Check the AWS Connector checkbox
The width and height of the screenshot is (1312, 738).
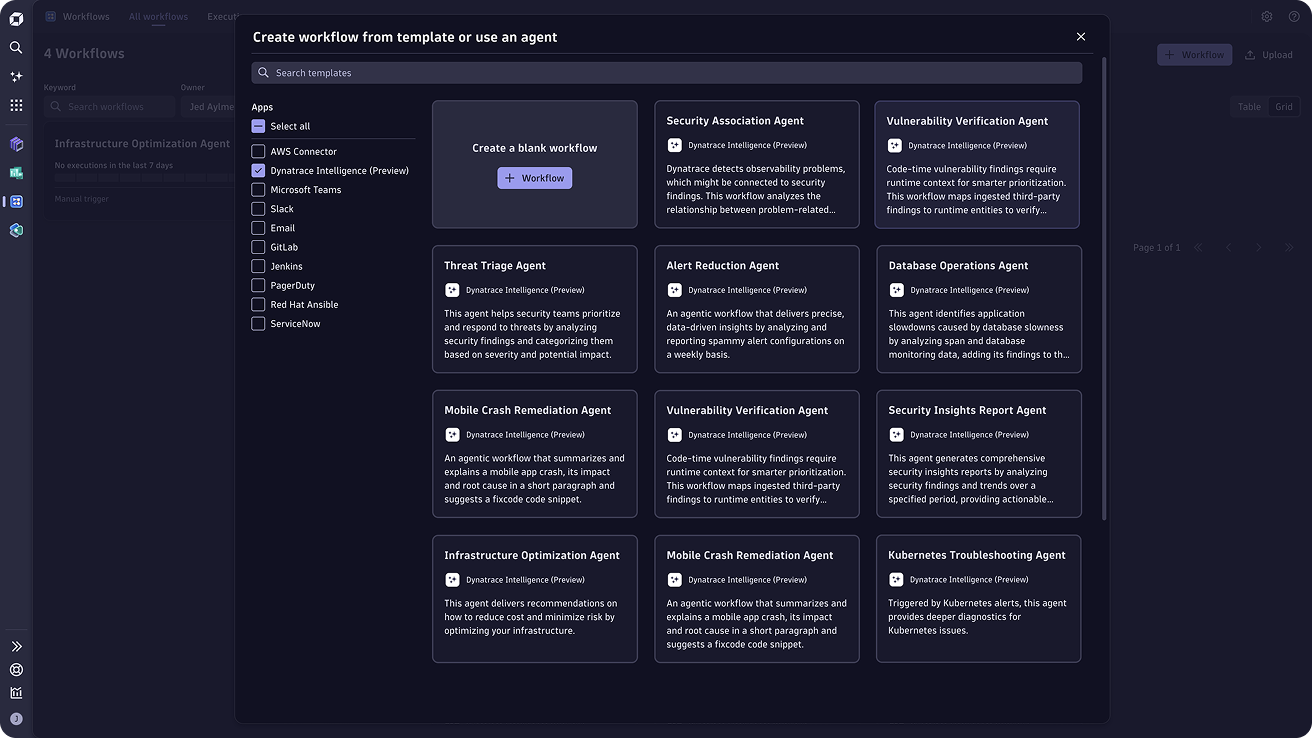pyautogui.click(x=258, y=152)
